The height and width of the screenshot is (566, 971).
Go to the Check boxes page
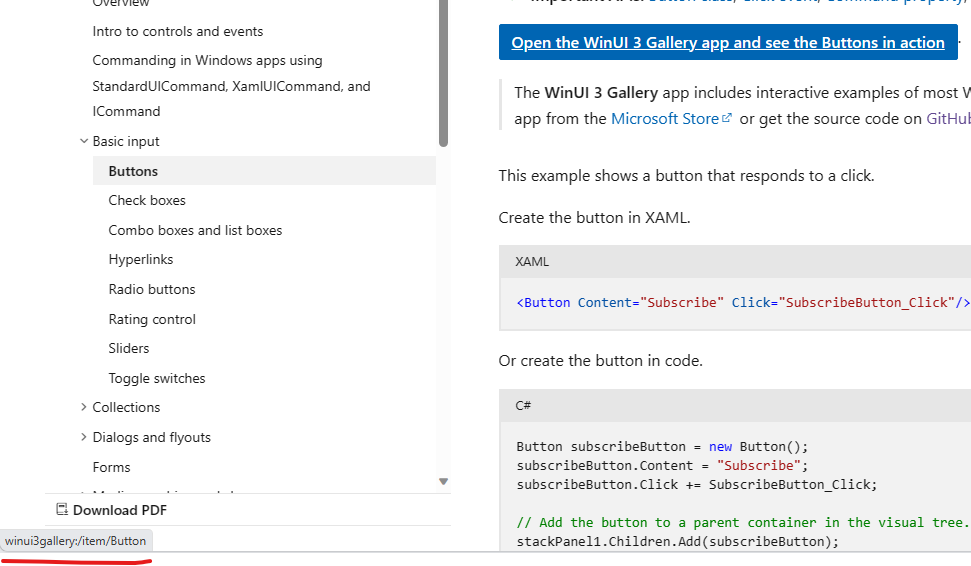[147, 200]
